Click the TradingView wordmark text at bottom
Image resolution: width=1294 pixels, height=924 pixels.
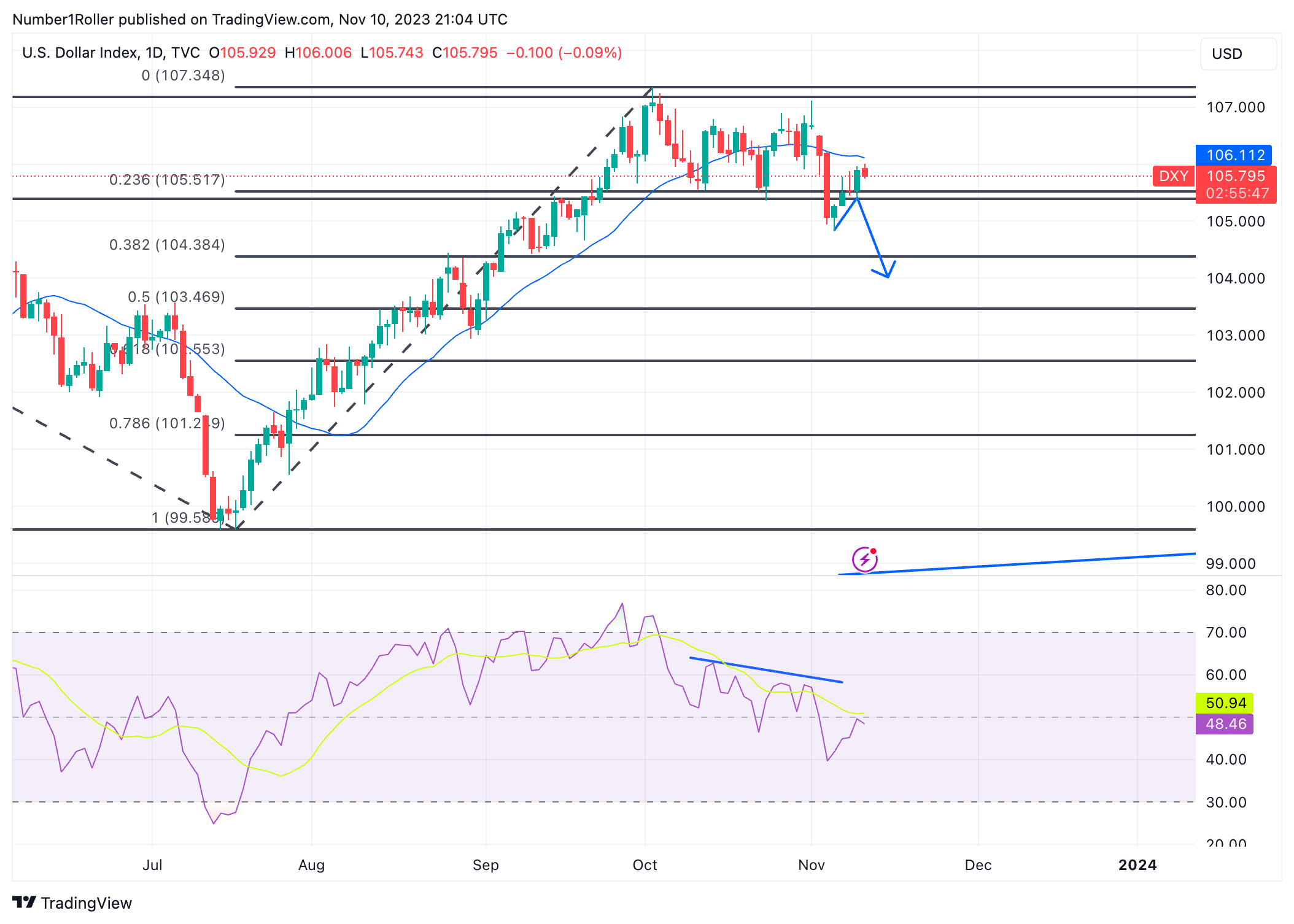click(x=86, y=903)
